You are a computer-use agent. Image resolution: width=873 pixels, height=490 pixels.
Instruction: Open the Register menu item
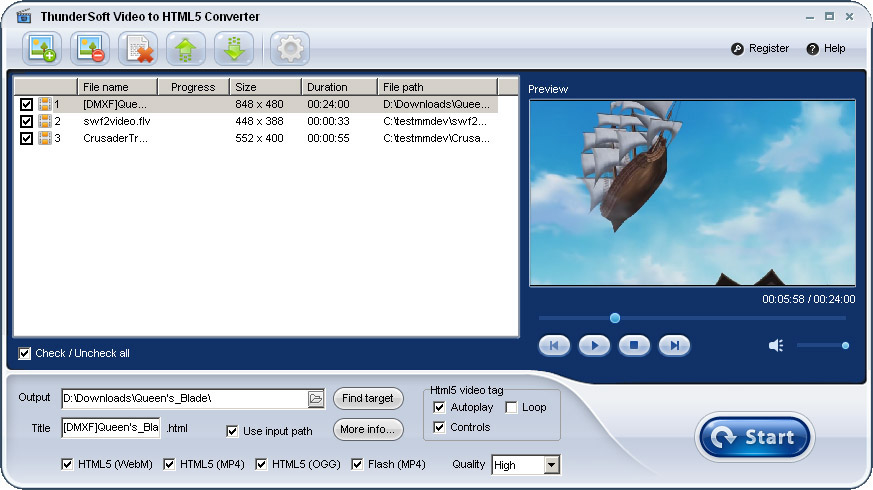(x=760, y=48)
